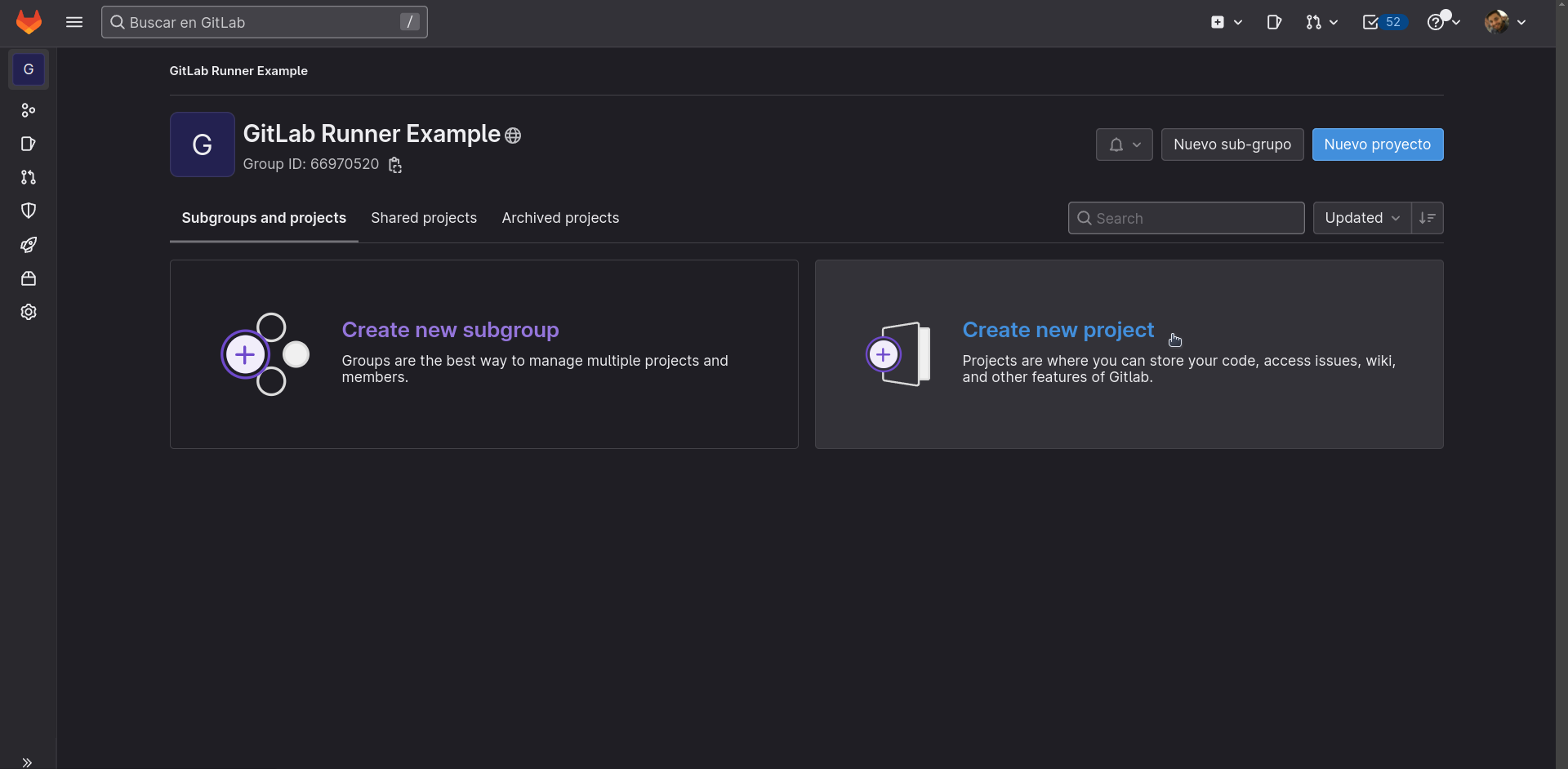Select the Subgroups and projects tab

(264, 218)
